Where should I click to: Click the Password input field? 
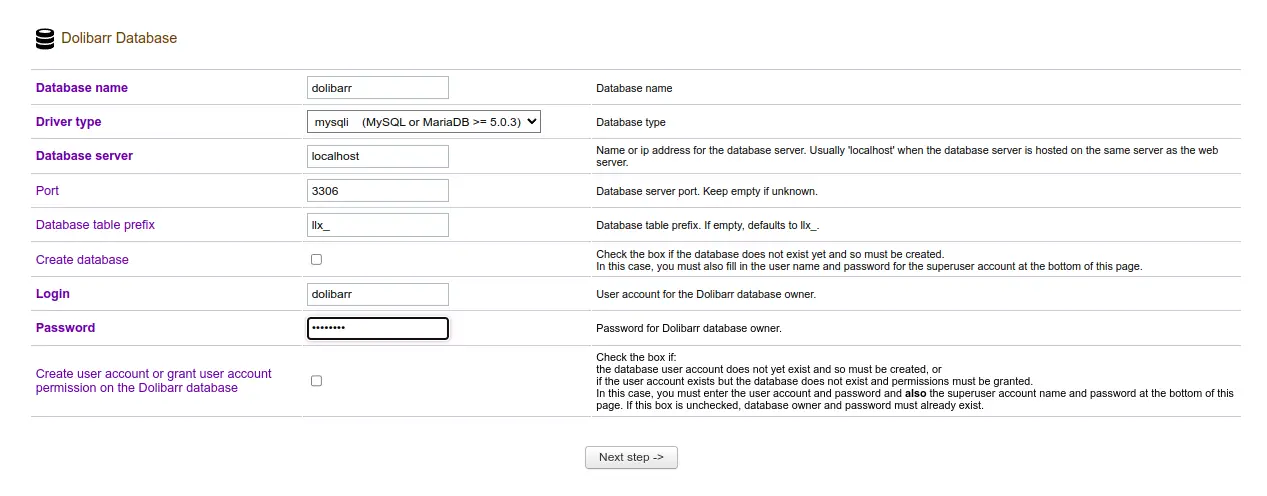pos(378,328)
